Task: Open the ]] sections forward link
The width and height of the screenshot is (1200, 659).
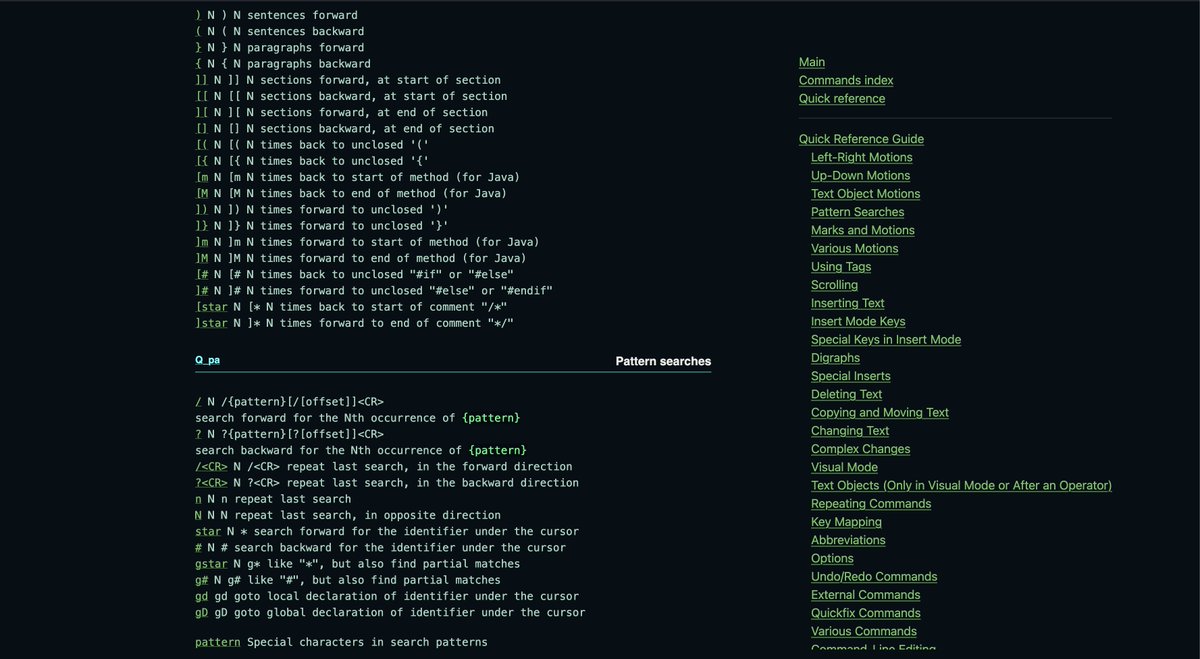Action: (x=201, y=80)
